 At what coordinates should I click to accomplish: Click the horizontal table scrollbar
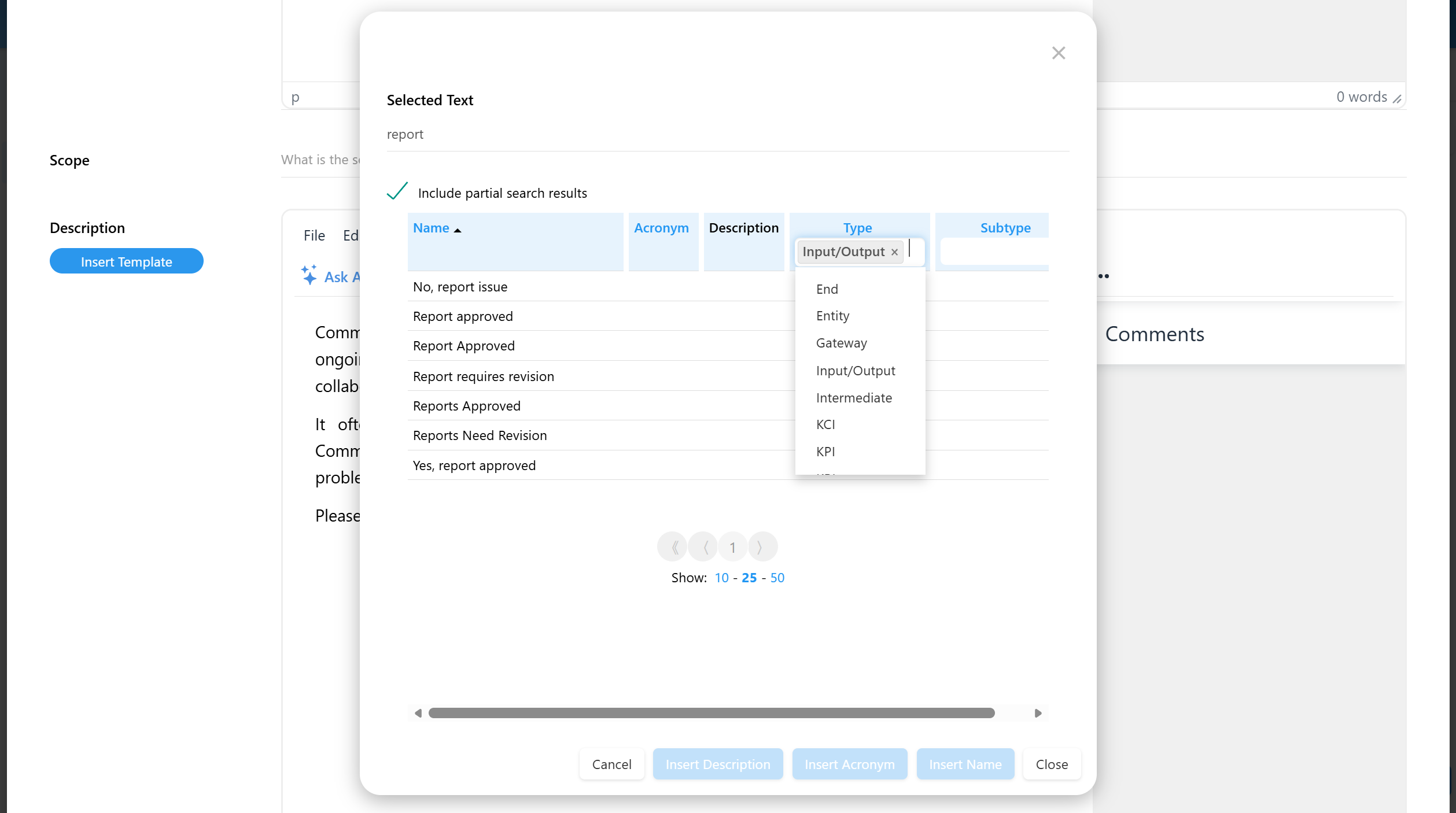[x=711, y=713]
